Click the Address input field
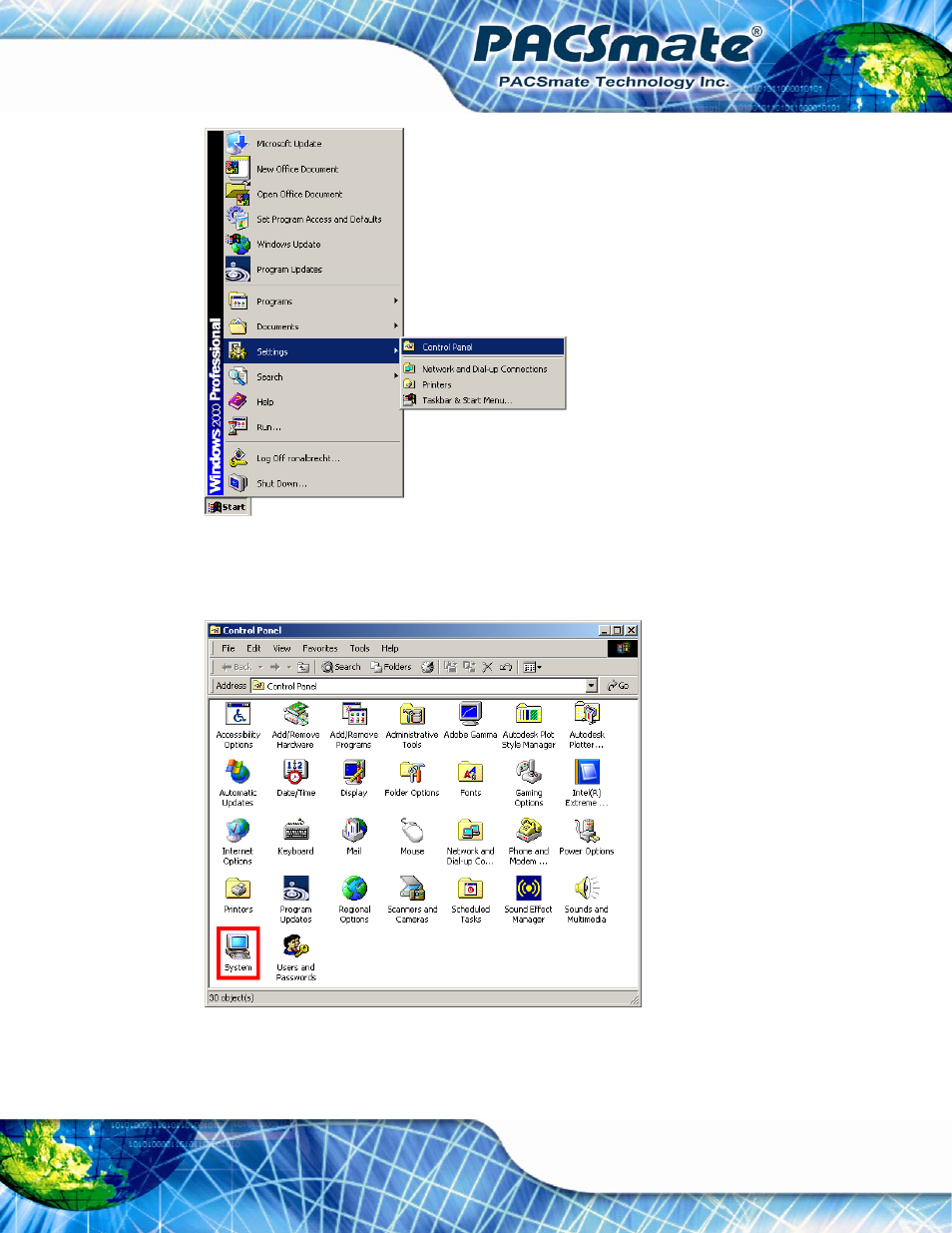Image resolution: width=952 pixels, height=1233 pixels. 424,686
